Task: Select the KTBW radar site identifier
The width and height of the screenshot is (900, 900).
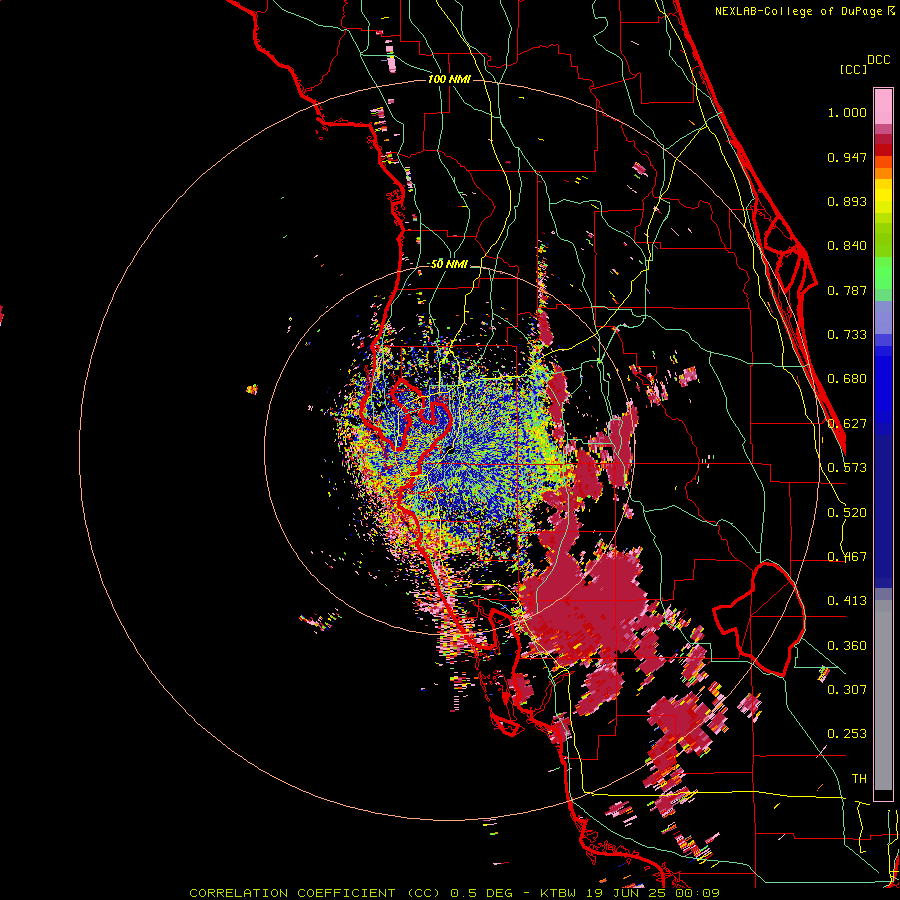Action: coord(560,893)
